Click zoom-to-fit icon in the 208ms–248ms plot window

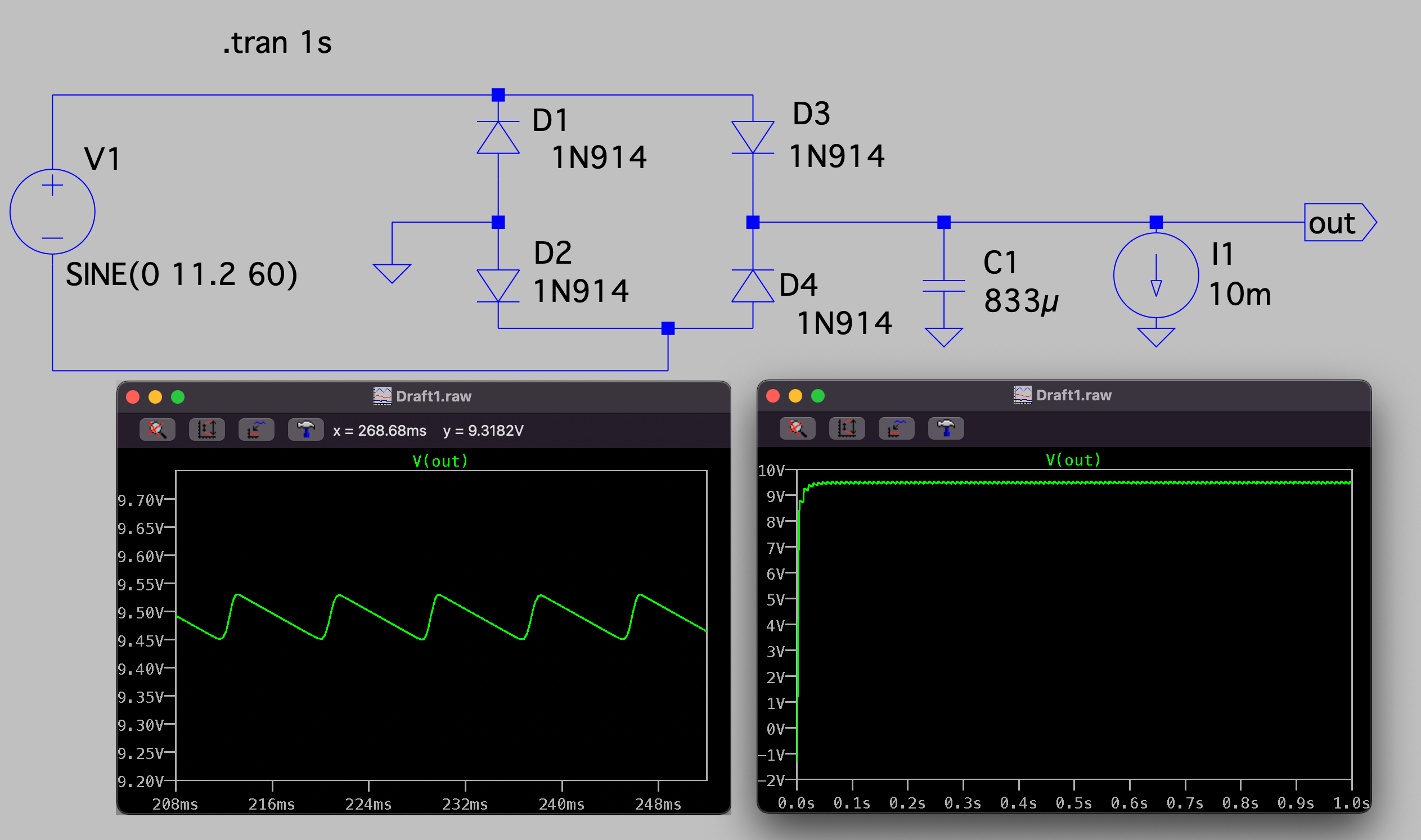(157, 430)
